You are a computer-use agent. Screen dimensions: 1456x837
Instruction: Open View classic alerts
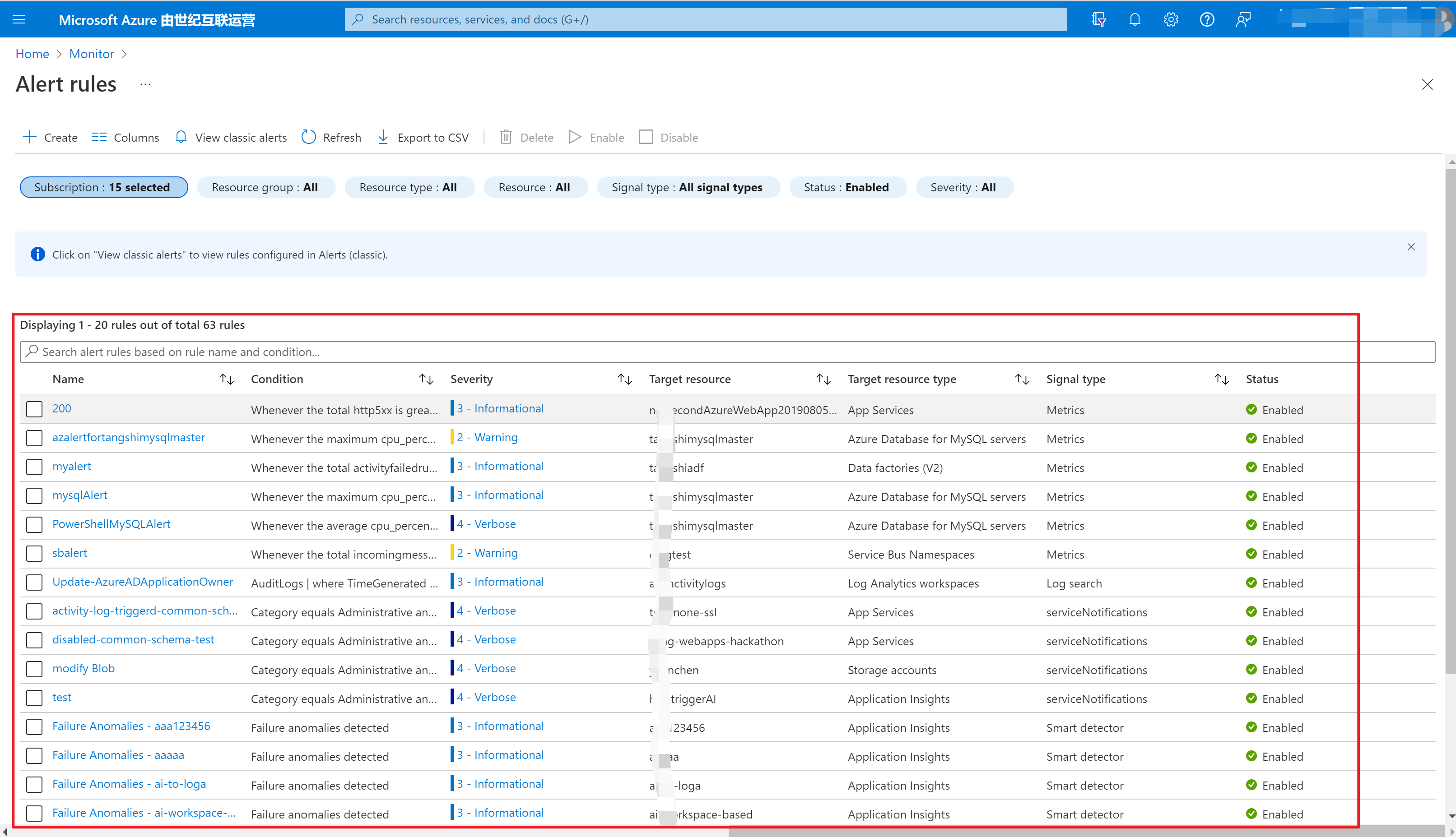[231, 137]
